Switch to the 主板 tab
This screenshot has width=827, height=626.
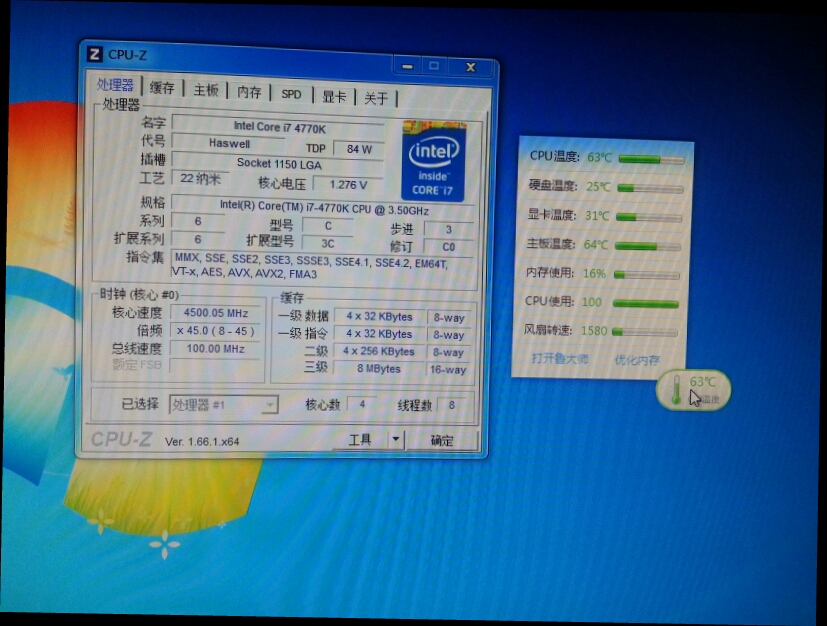pos(206,90)
